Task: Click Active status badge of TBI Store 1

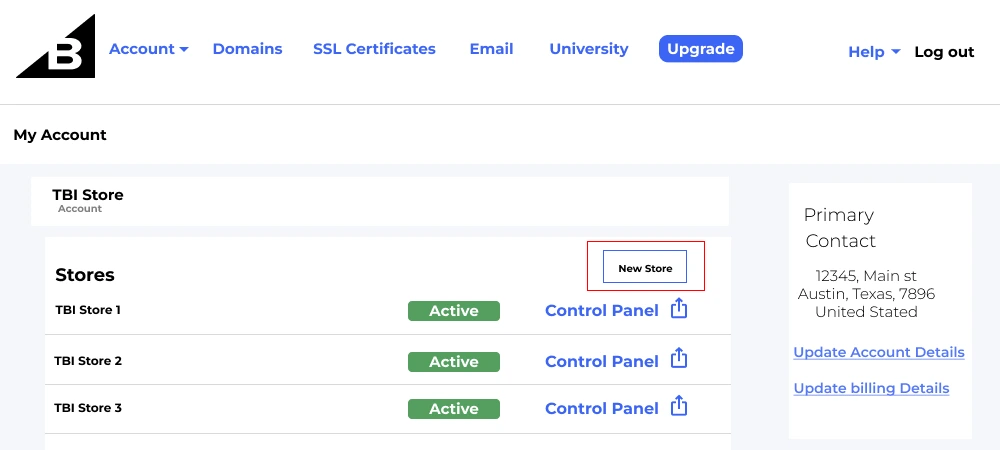Action: pos(453,311)
